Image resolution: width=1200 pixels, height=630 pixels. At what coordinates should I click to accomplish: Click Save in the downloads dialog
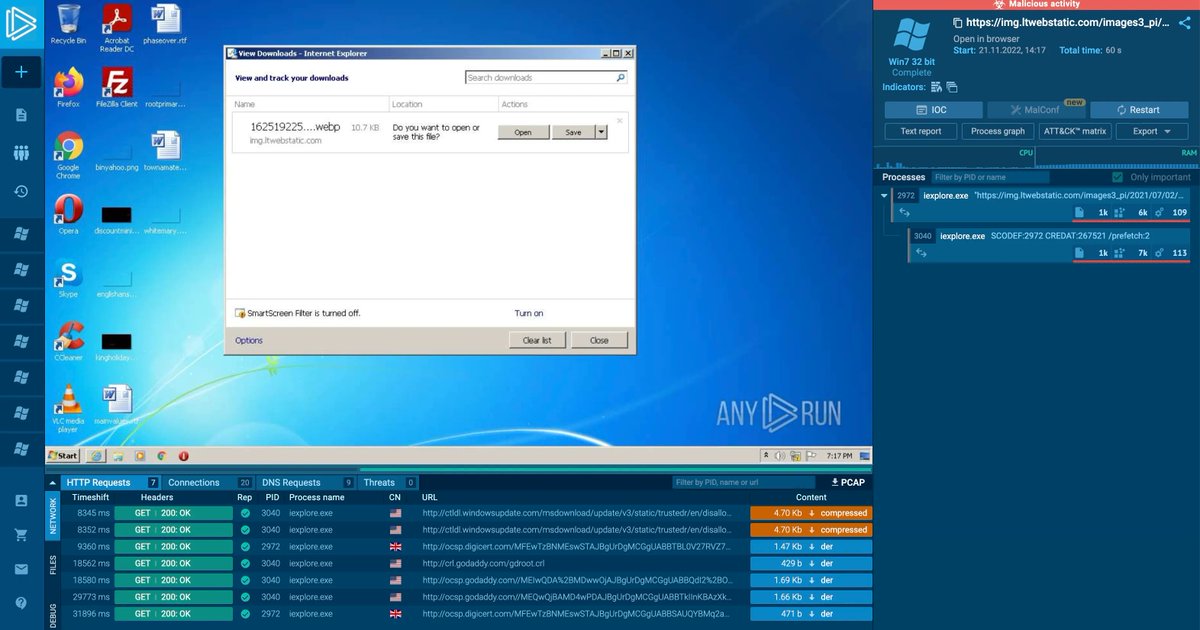[x=573, y=132]
